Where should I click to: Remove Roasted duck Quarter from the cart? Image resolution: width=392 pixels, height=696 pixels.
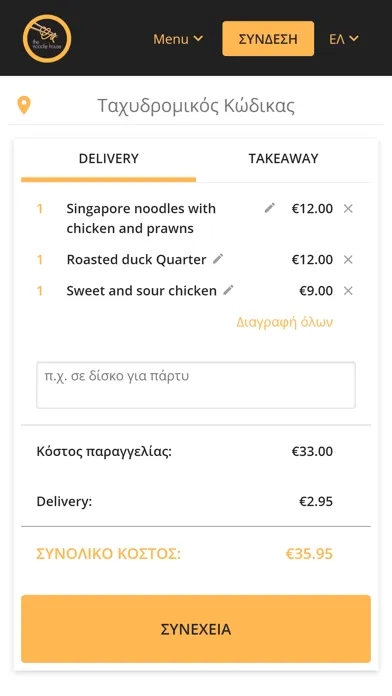tap(348, 259)
